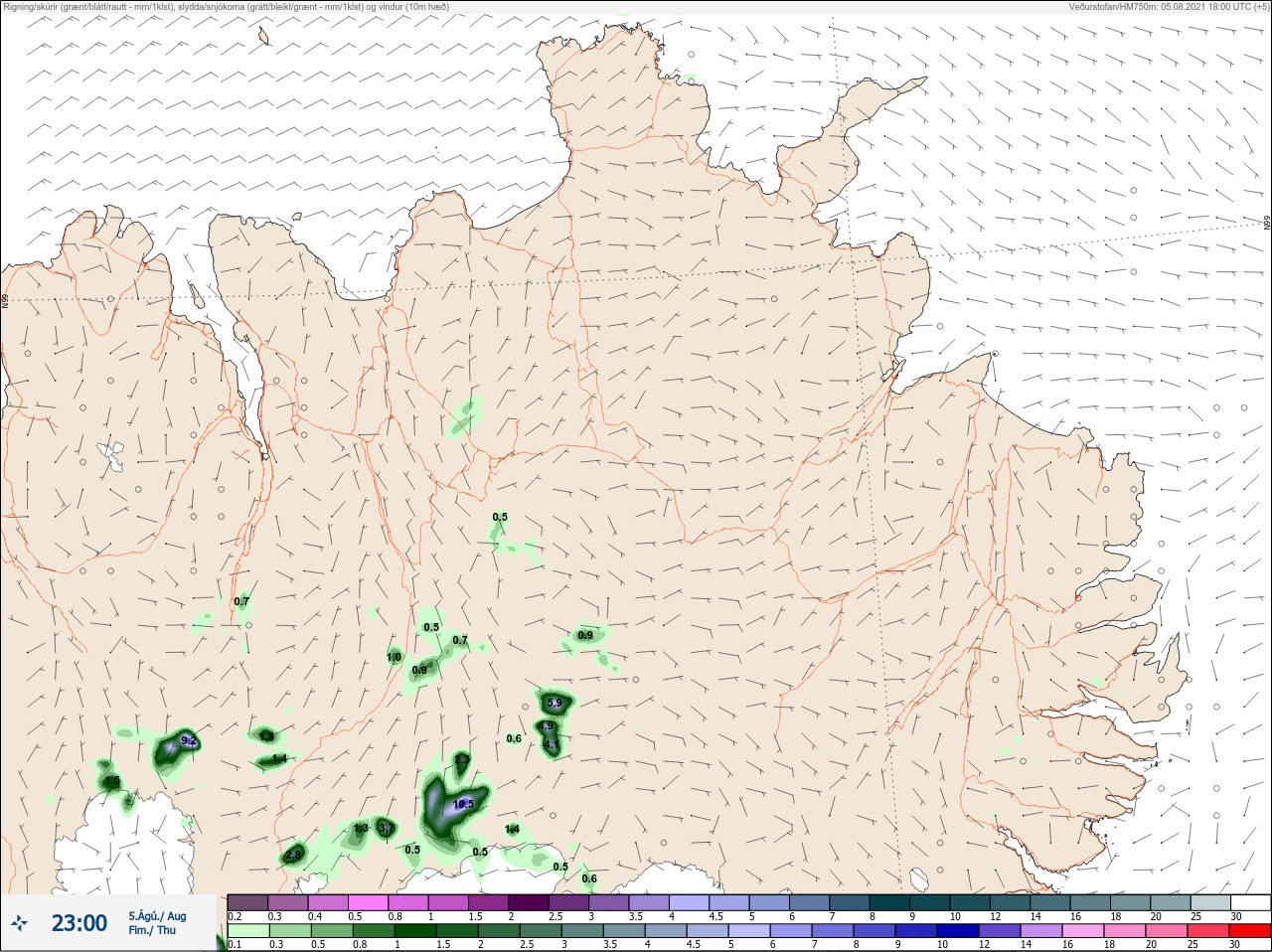Click the 10.5 precipitation value on the map

point(463,804)
